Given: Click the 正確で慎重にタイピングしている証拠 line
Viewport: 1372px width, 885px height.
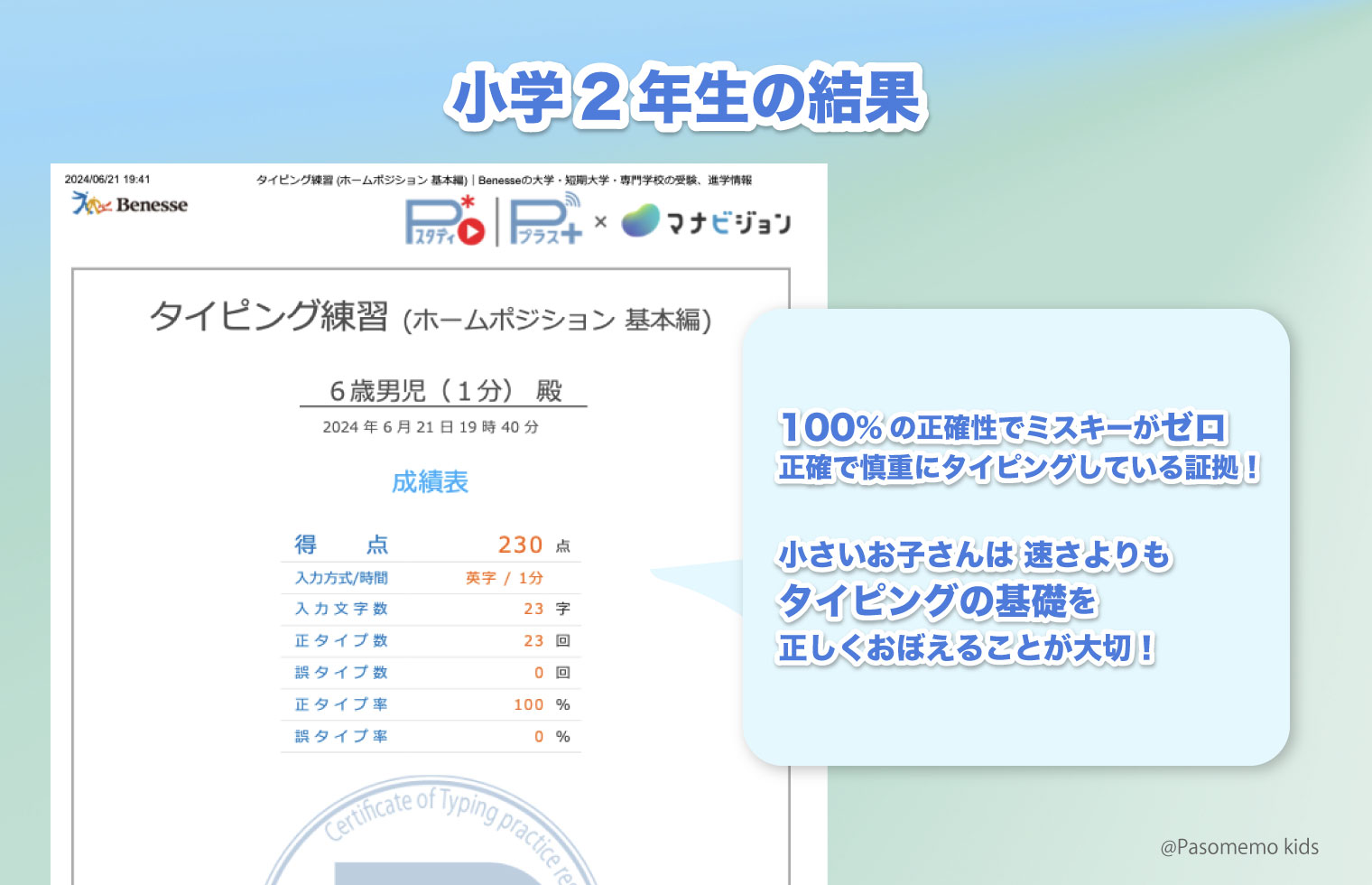Looking at the screenshot, I should point(1018,468).
